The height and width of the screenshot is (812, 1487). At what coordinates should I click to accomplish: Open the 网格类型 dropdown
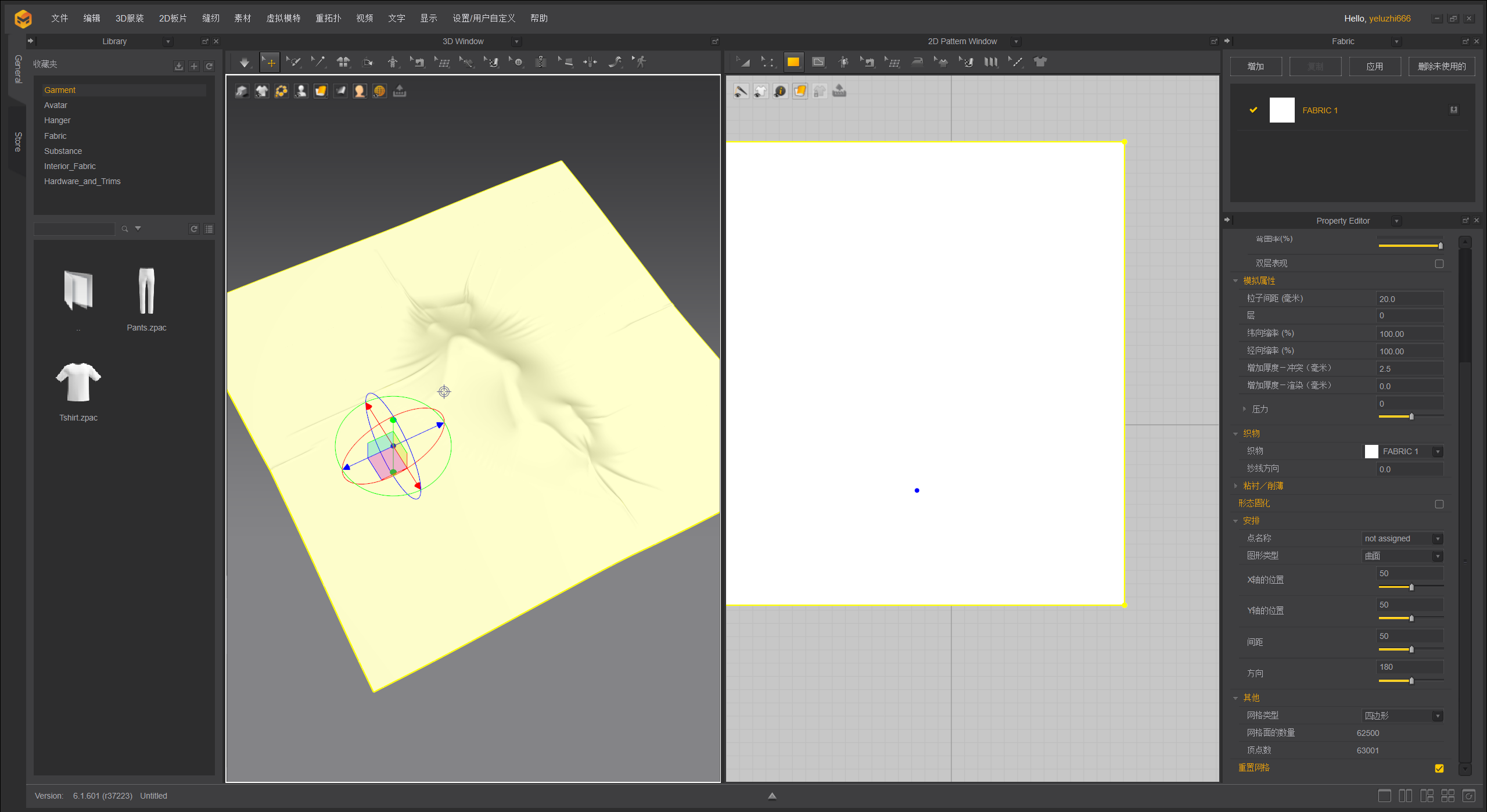coord(1402,716)
